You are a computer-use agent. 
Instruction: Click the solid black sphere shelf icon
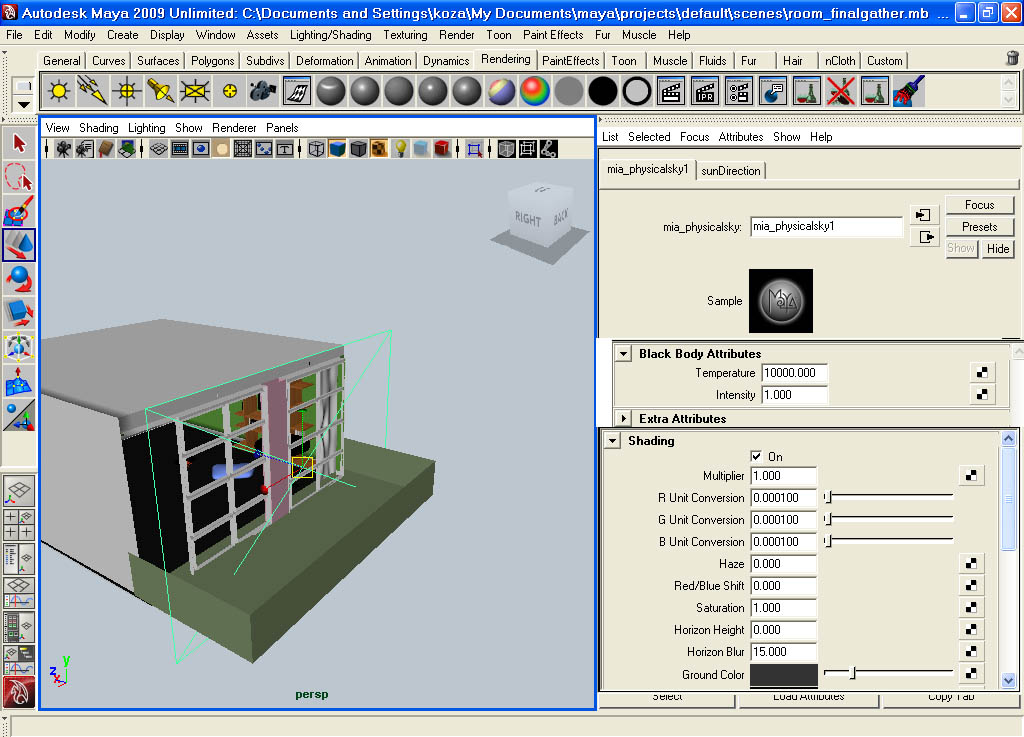coord(603,91)
